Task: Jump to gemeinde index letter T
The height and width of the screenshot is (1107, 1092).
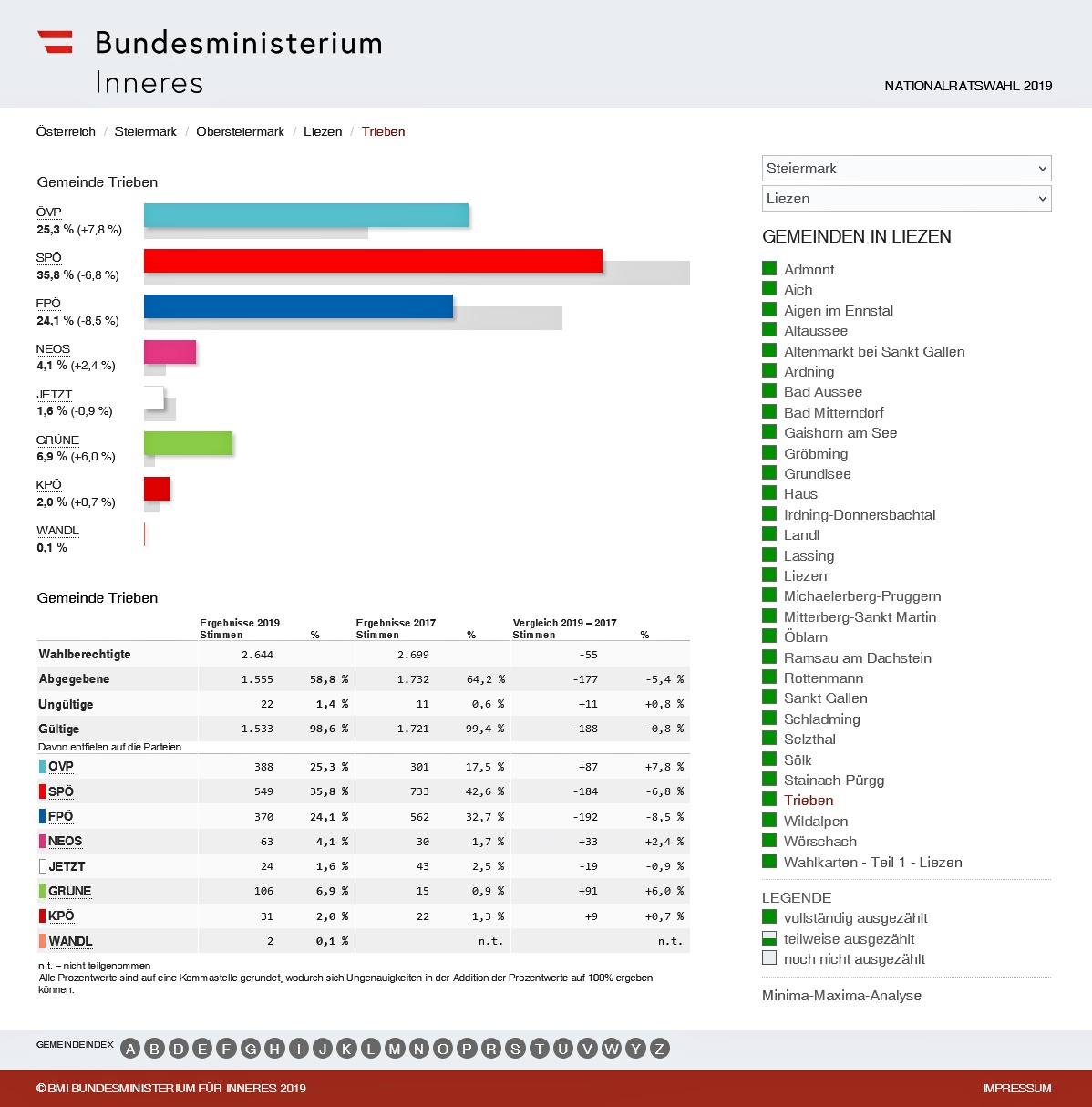Action: click(539, 1049)
